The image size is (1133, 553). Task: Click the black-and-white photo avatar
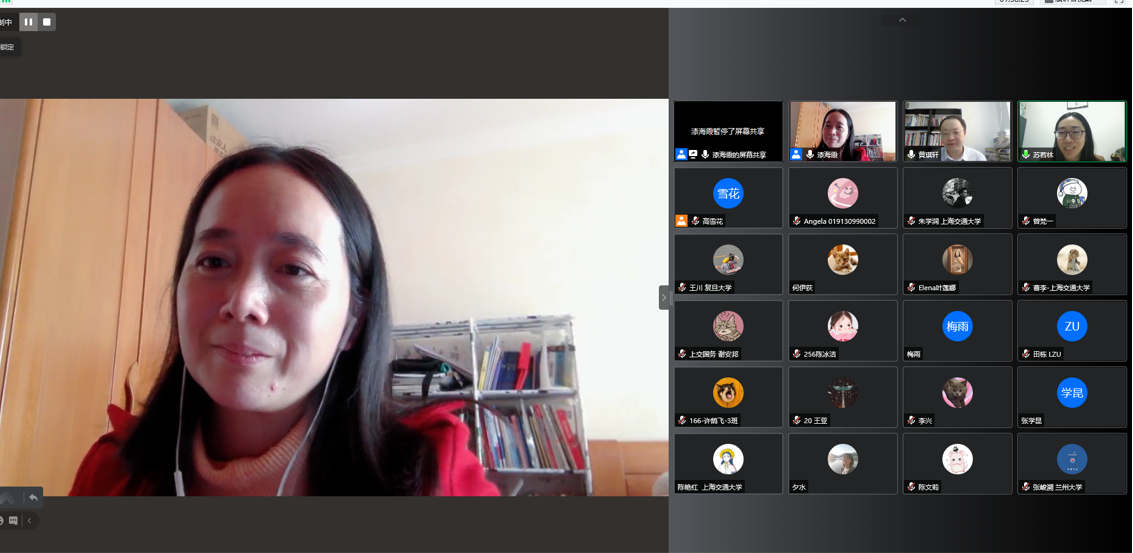click(x=957, y=193)
